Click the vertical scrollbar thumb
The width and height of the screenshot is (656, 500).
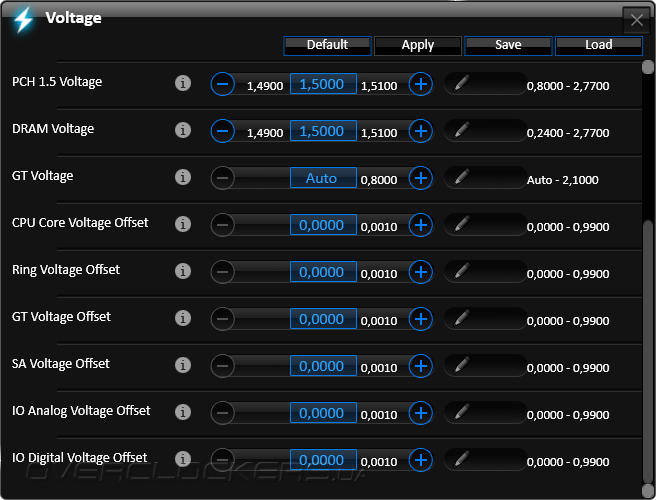point(648,351)
